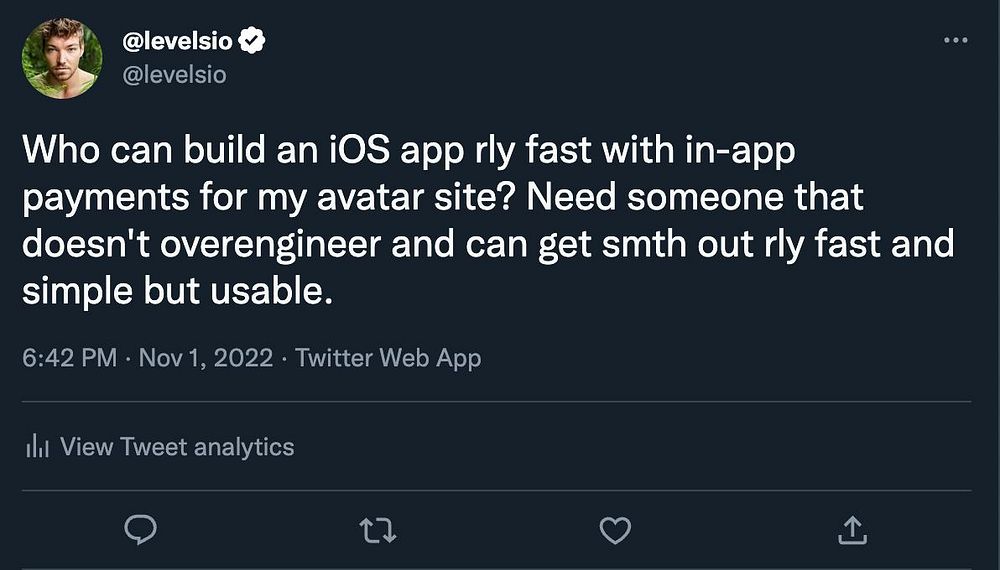The image size is (1000, 570).
Task: Open the View Tweet analytics link
Action: coord(176,446)
